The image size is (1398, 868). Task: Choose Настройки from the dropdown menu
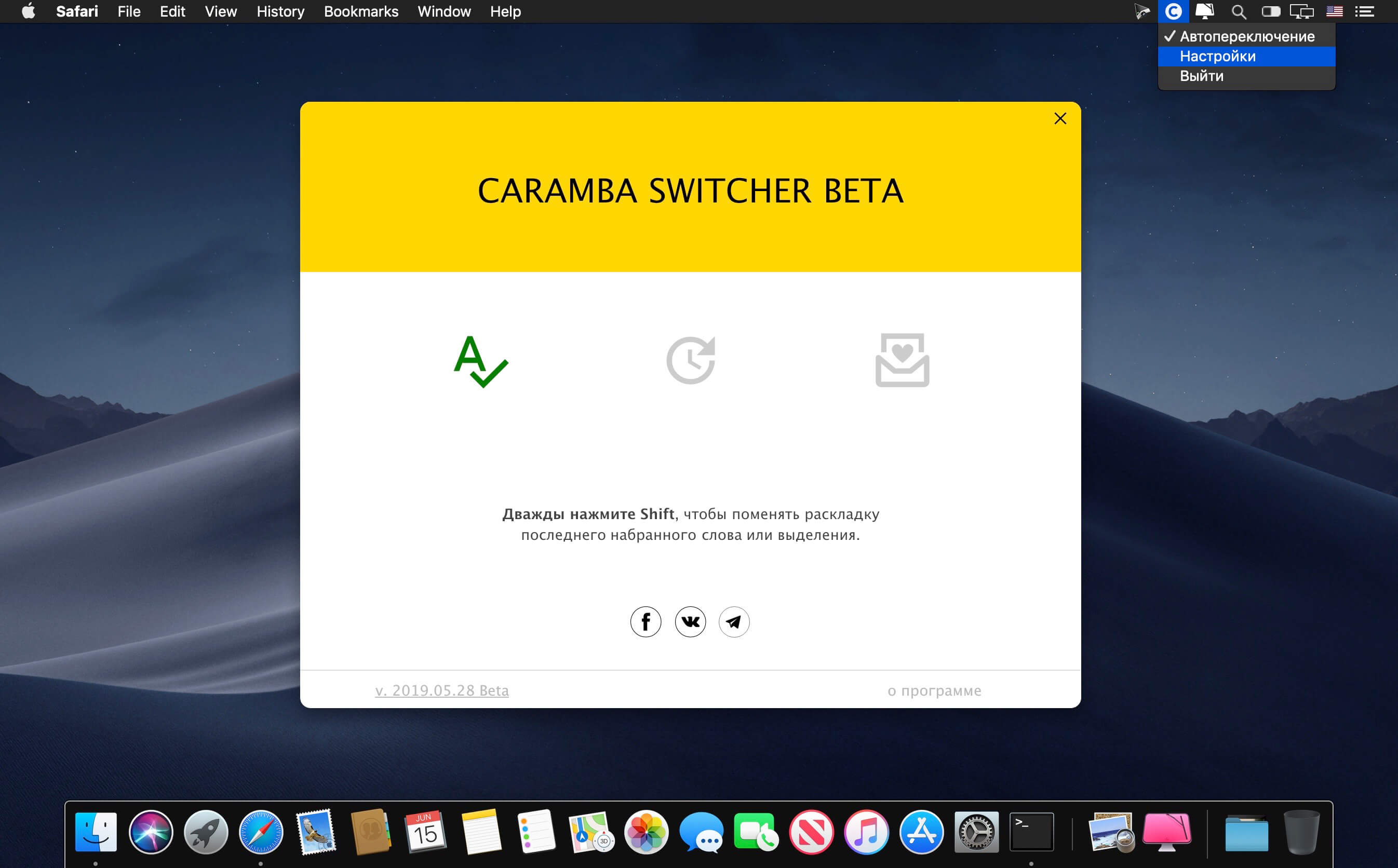[1246, 56]
